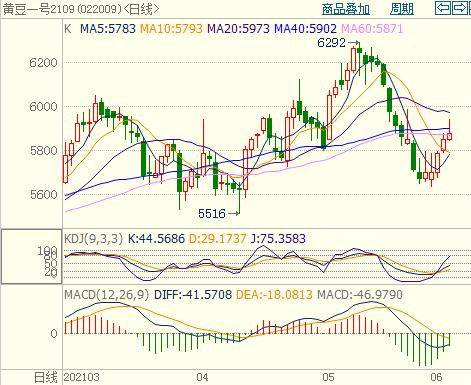The image size is (471, 385).
Task: Click the MACD:-46.9790 value
Action: (360, 295)
